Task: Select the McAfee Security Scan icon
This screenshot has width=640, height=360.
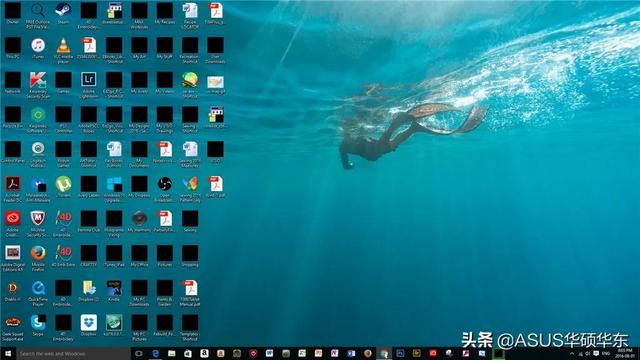Action: click(38, 218)
